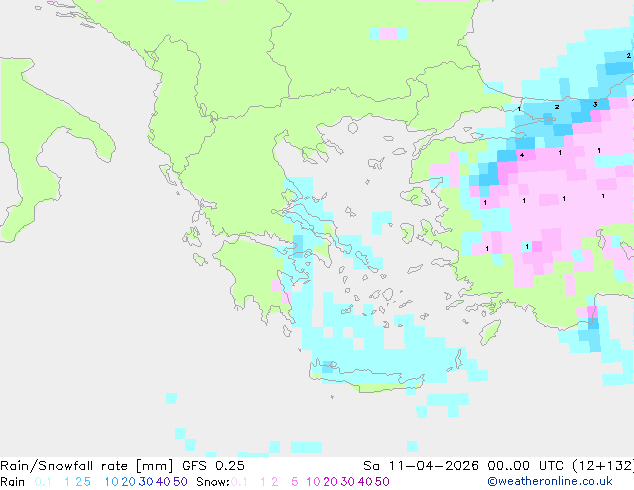
Task: Click the Snow legend value 40
Action: pyautogui.click(x=365, y=482)
